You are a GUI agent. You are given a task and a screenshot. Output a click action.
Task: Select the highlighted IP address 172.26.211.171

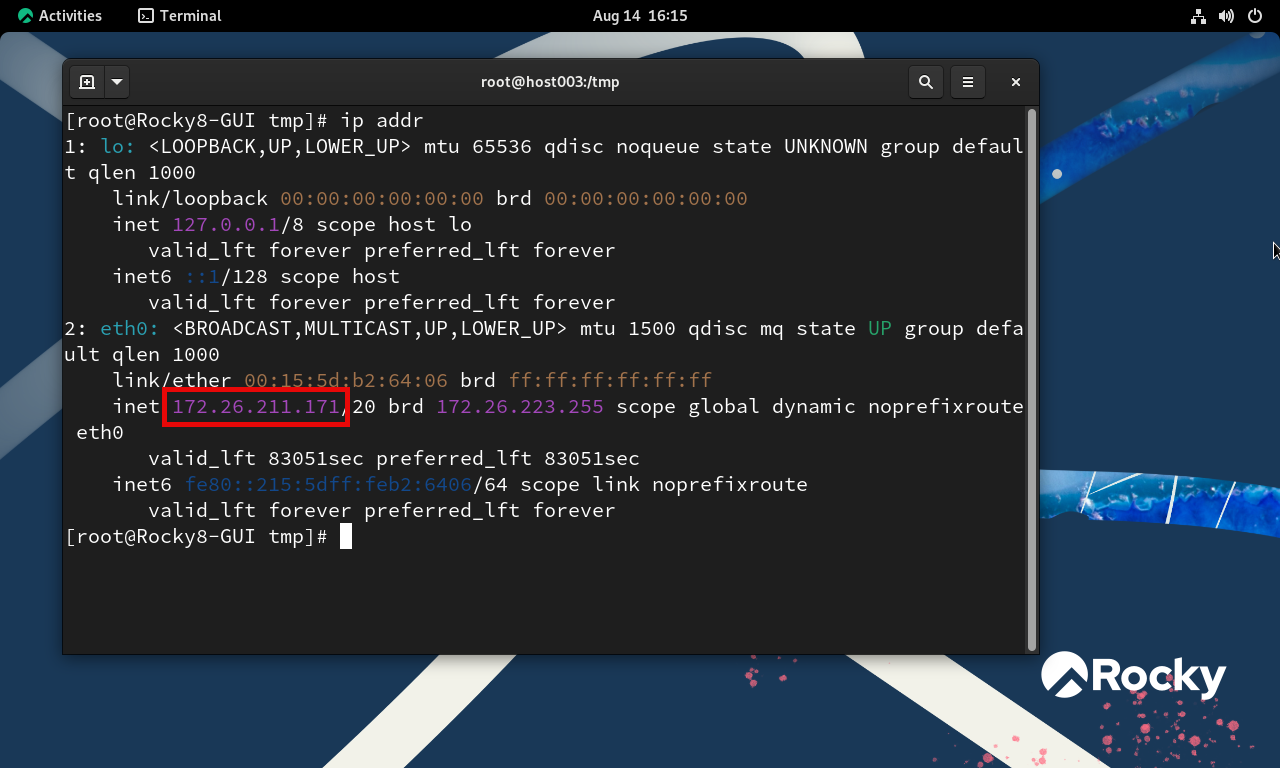254,406
